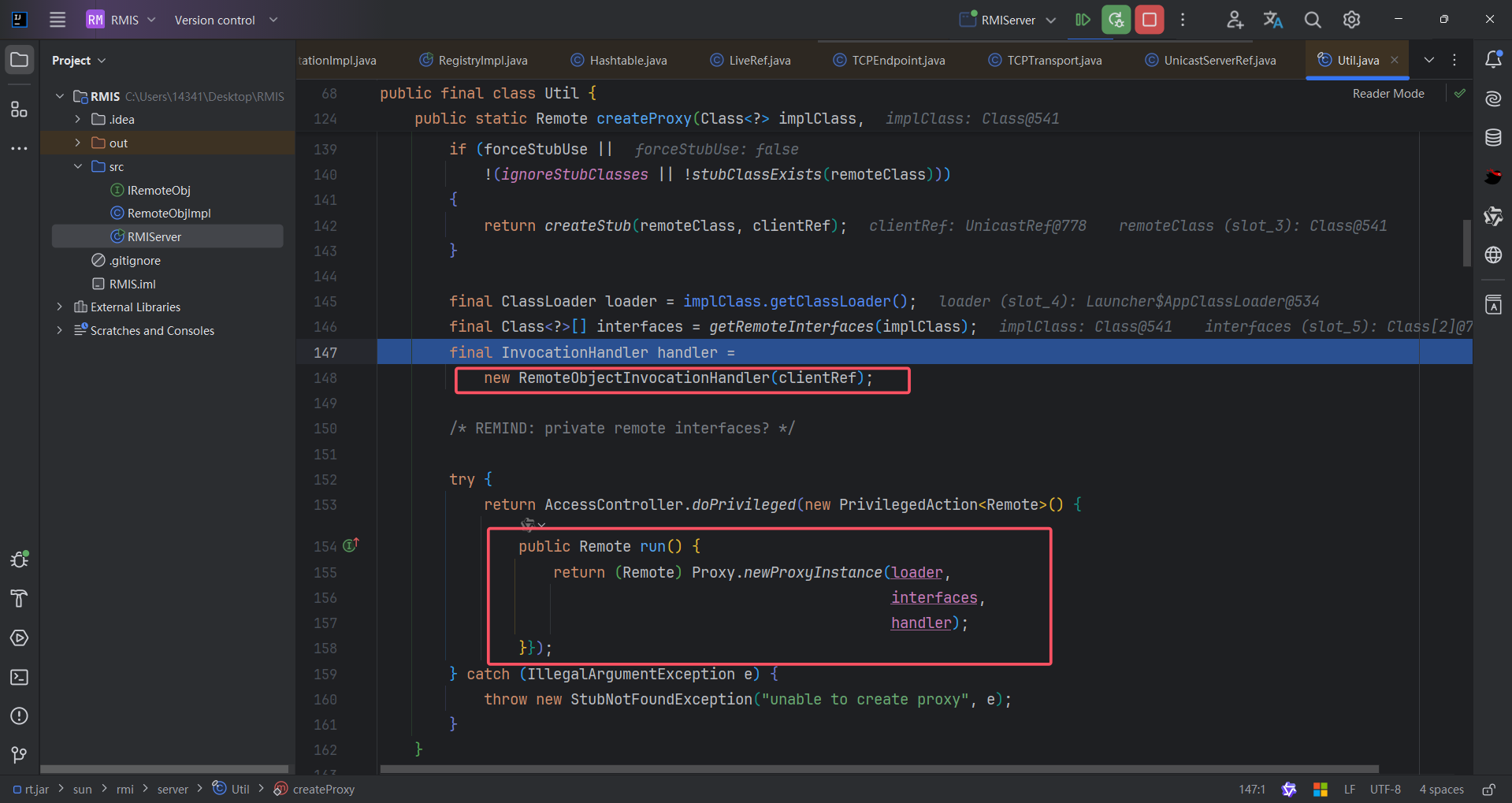This screenshot has height=803, width=1512.
Task: Open the RMIServer run configuration dropdown
Action: coord(1008,20)
